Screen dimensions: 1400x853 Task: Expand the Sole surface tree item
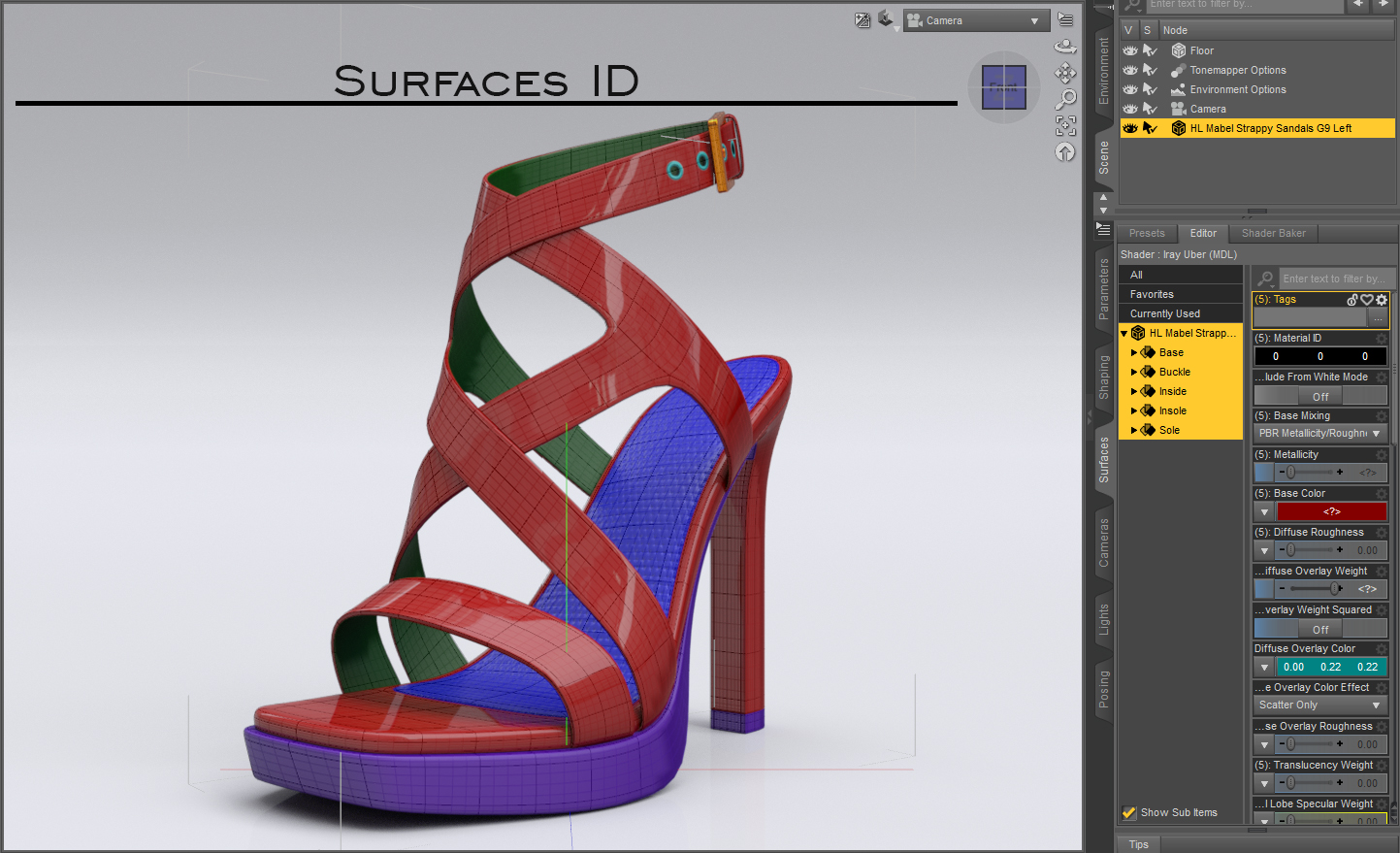tap(1134, 430)
